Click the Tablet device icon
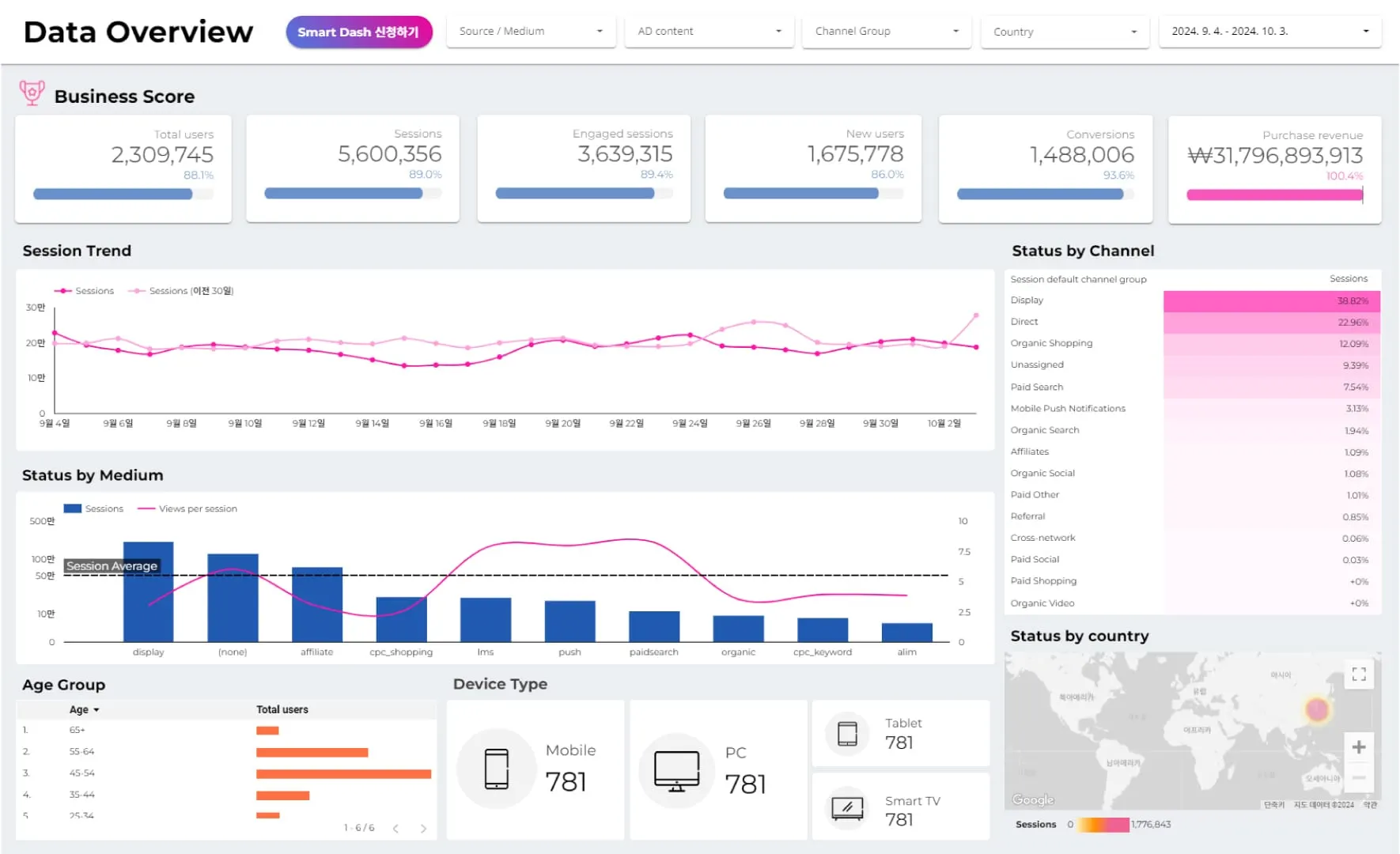Viewport: 1400px width, 854px height. tap(847, 733)
